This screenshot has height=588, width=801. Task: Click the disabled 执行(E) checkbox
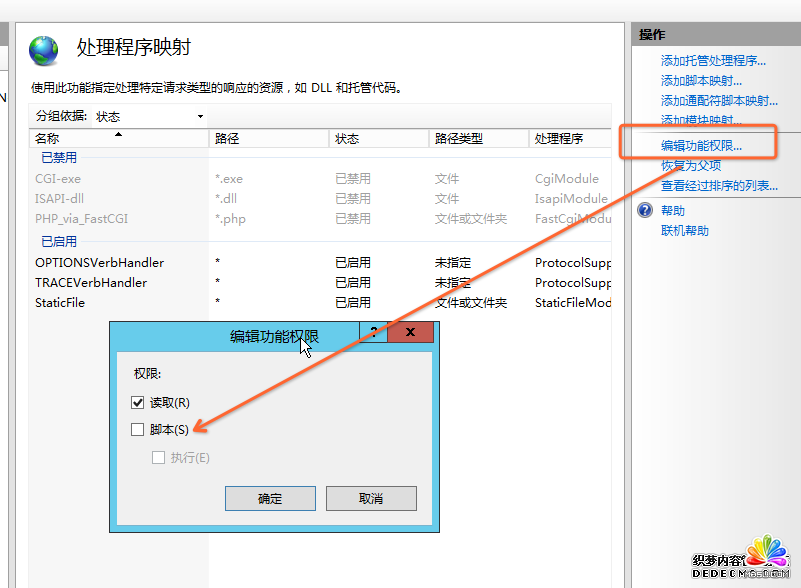158,458
